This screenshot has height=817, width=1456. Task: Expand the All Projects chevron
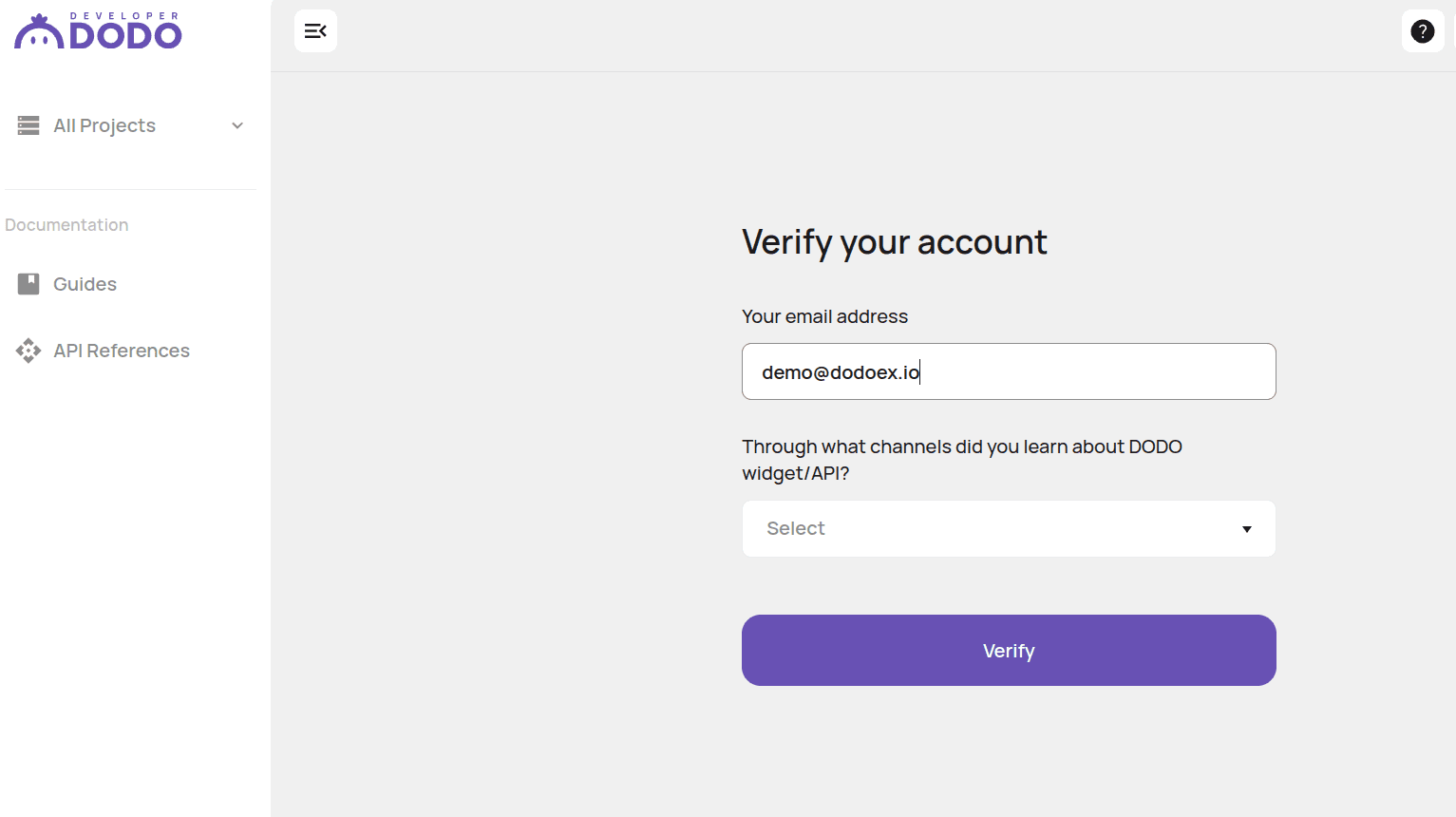237,125
